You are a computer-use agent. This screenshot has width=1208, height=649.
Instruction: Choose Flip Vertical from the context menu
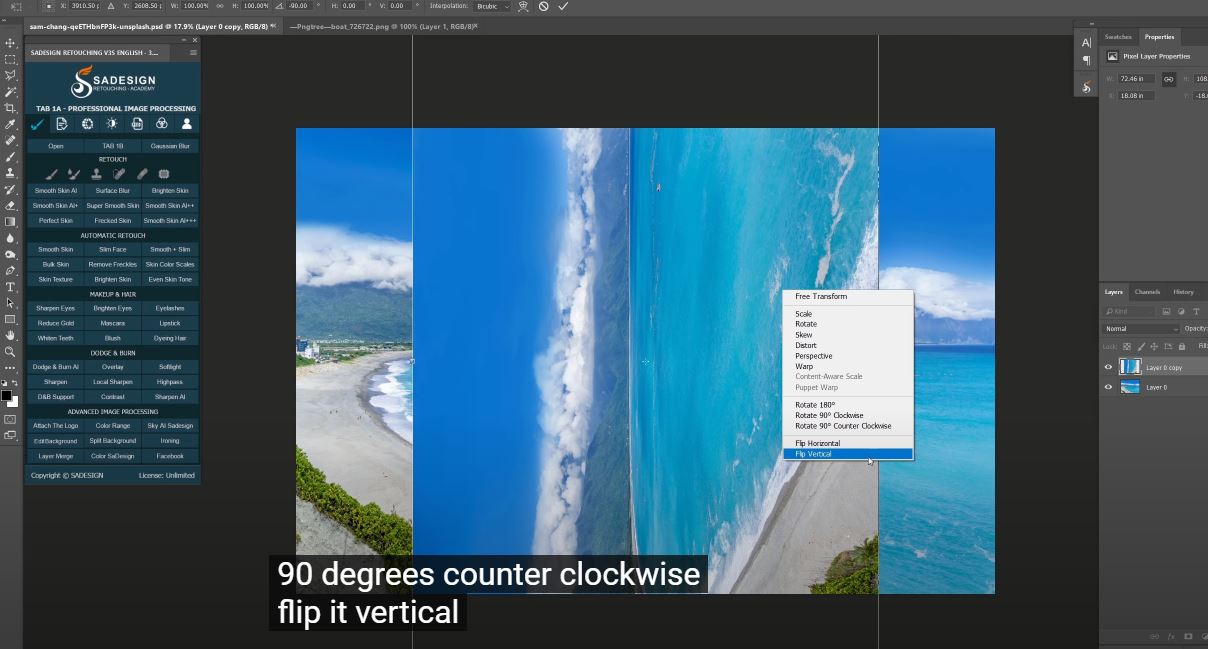click(847, 454)
